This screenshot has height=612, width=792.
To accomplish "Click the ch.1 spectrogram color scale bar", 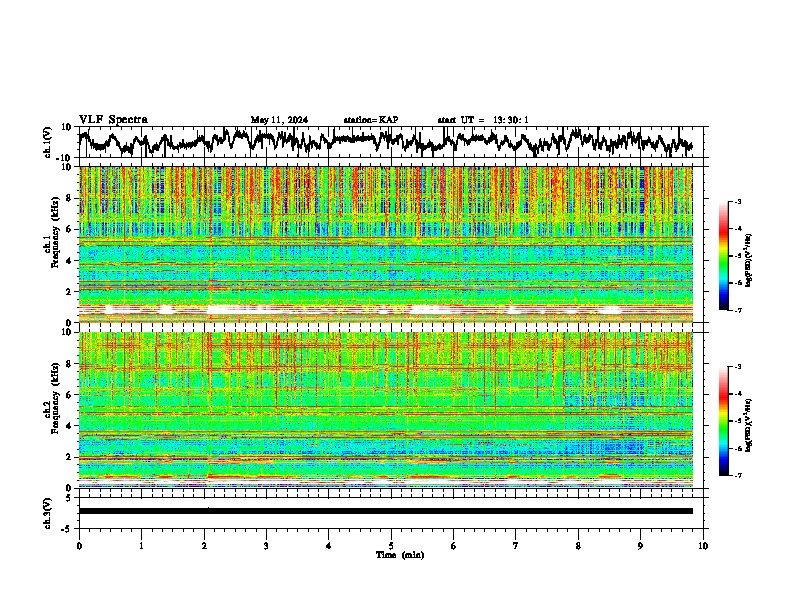I will click(723, 256).
